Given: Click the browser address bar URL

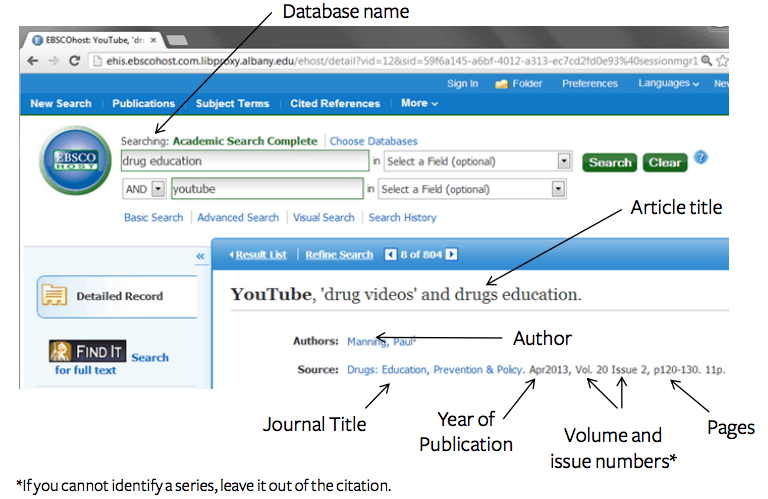Looking at the screenshot, I should click(x=402, y=61).
